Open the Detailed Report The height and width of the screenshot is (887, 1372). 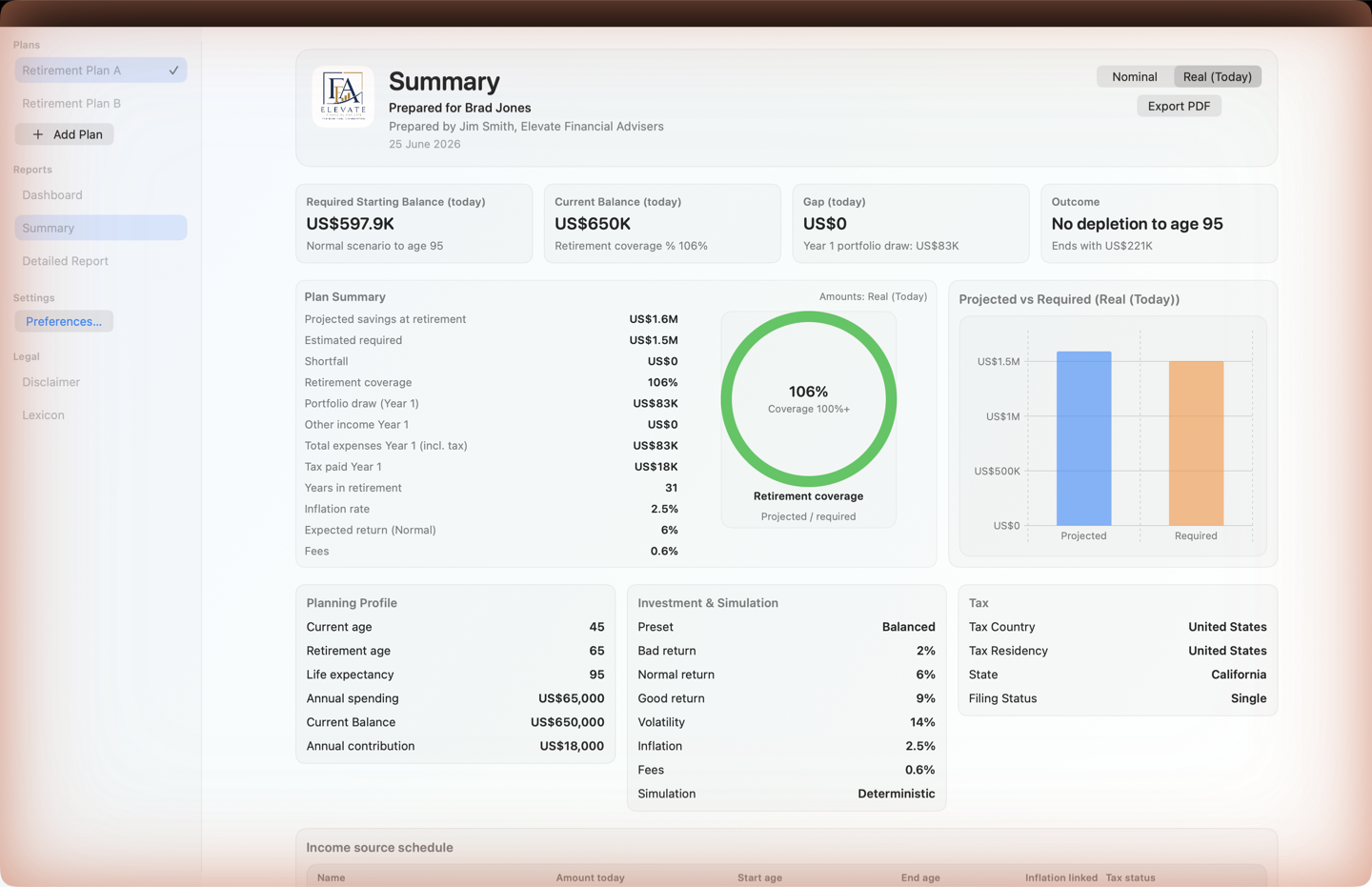coord(101,261)
